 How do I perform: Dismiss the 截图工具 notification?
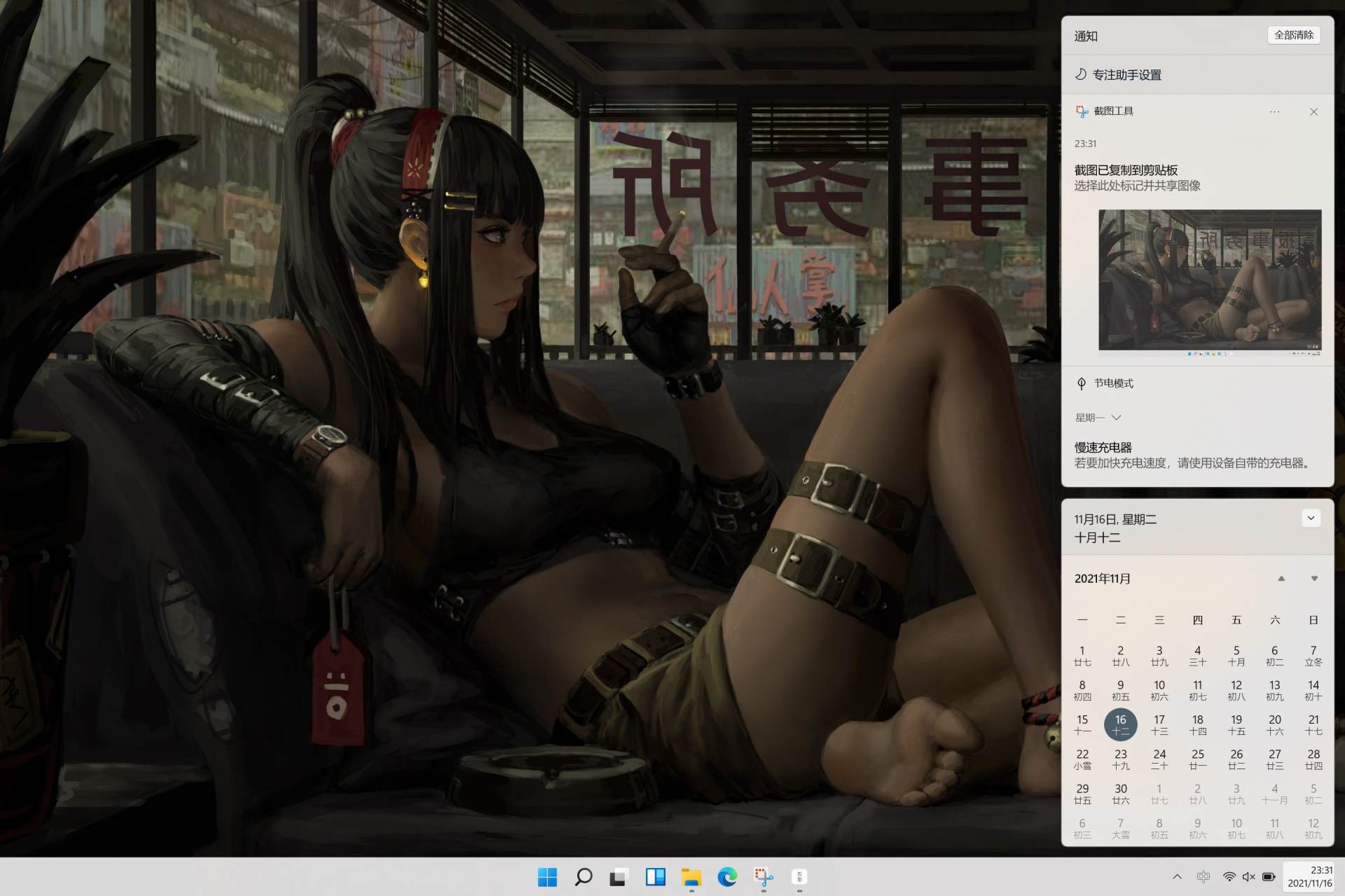tap(1313, 111)
